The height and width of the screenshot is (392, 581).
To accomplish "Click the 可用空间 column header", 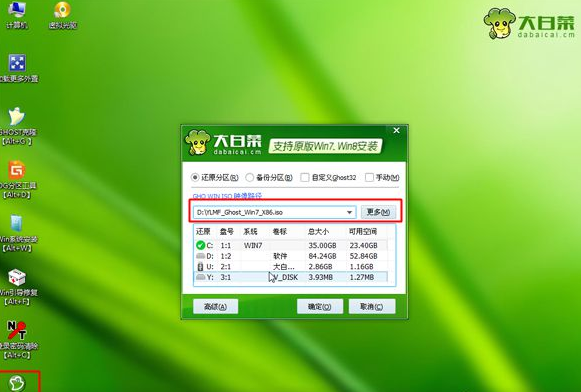I will pyautogui.click(x=363, y=232).
